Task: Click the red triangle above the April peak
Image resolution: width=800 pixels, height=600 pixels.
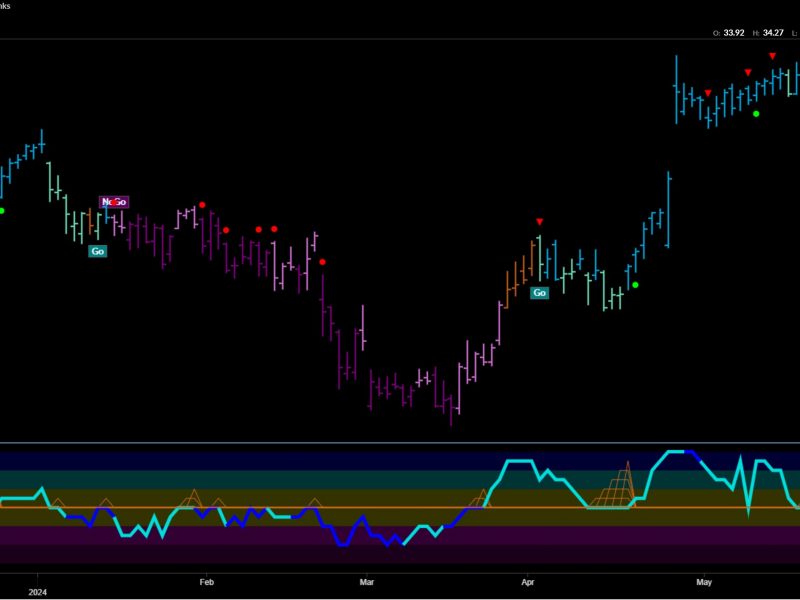Action: pos(539,221)
